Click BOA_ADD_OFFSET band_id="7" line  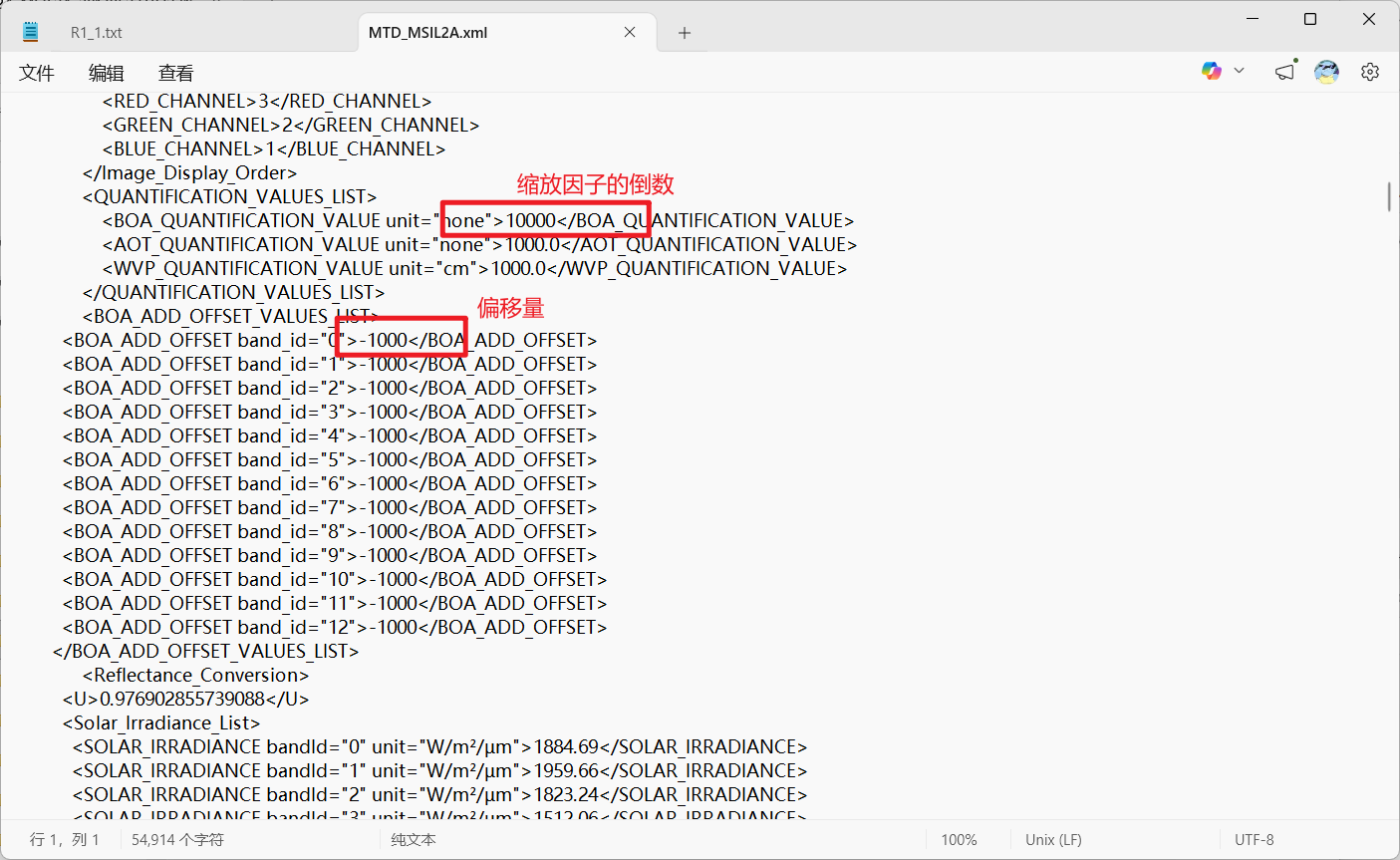coord(330,507)
